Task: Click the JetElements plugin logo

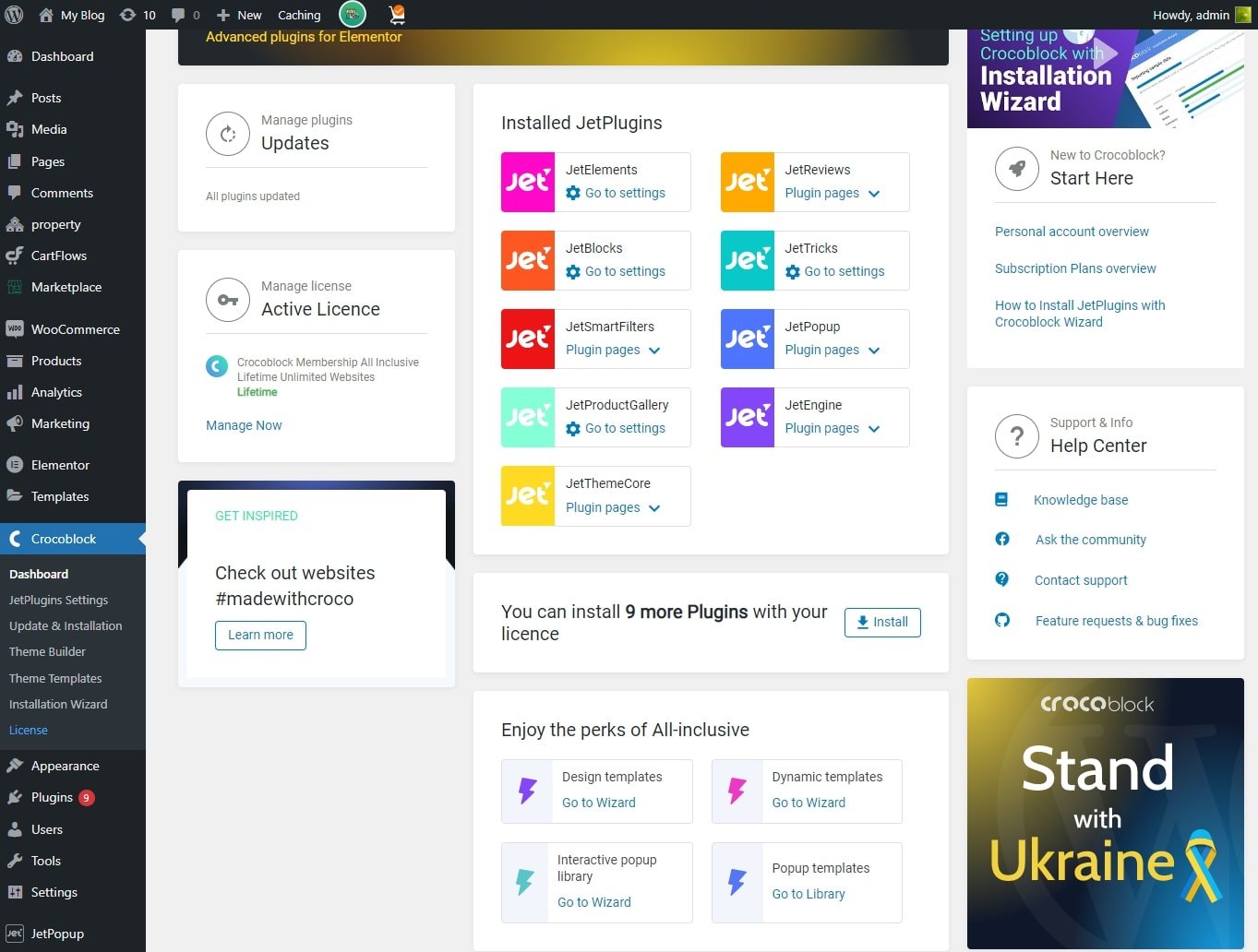Action: [528, 183]
